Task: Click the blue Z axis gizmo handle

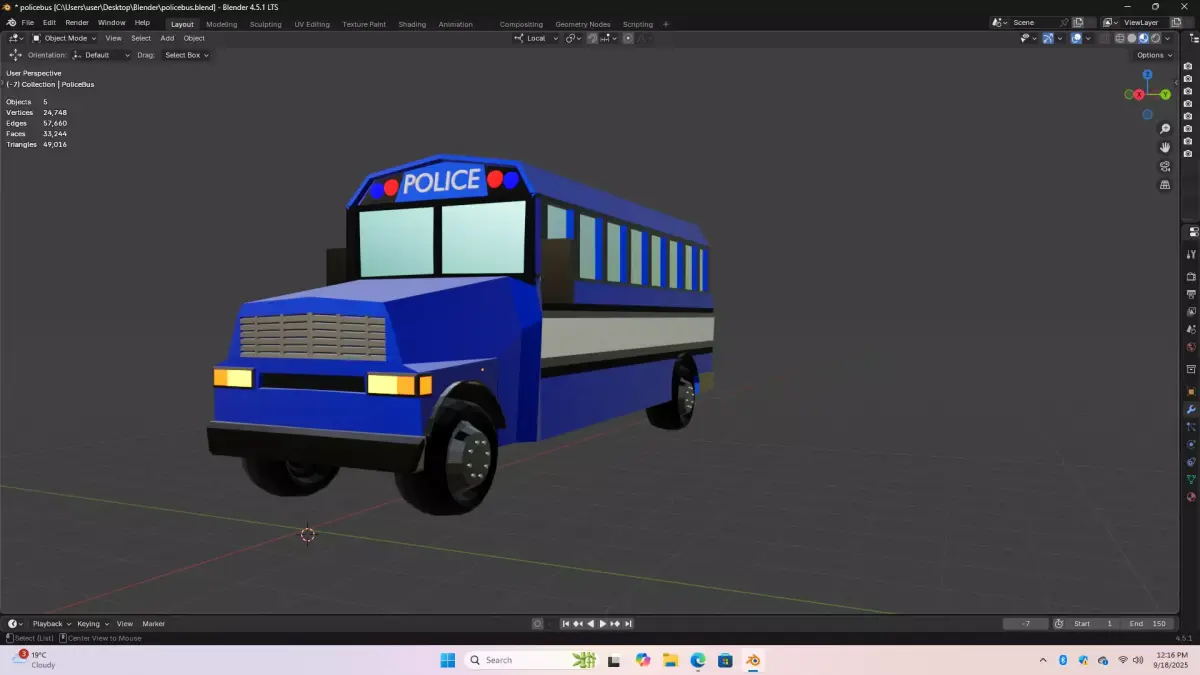Action: (x=1147, y=75)
